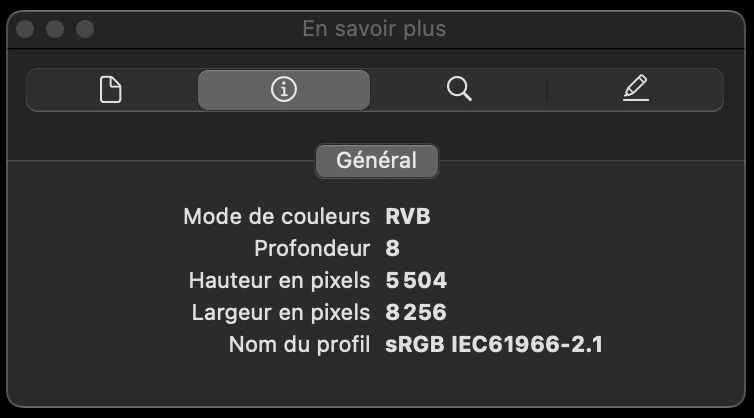Click the 'En savoir plus' window title

pyautogui.click(x=374, y=29)
